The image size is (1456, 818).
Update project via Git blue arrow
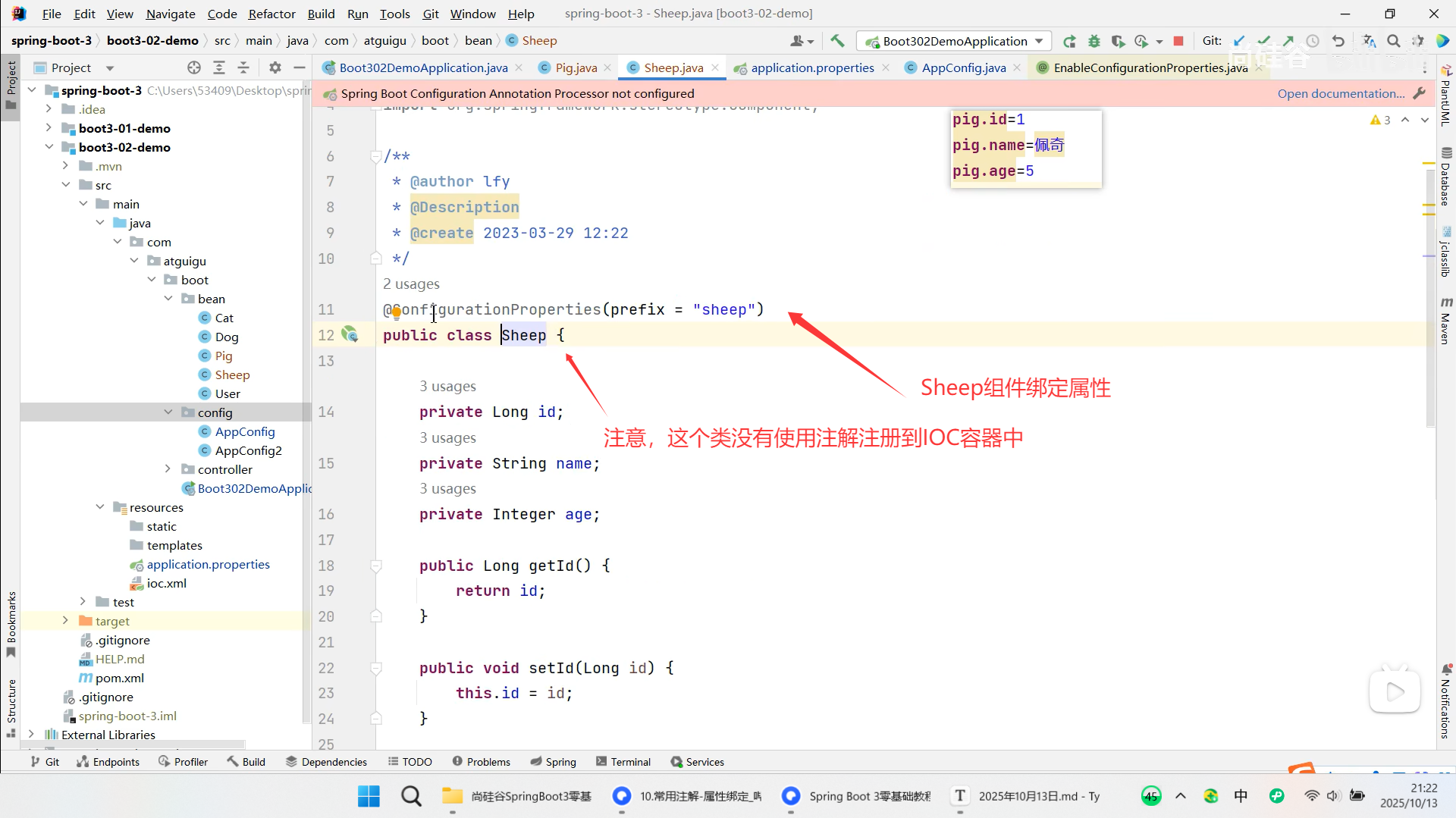[x=1239, y=41]
